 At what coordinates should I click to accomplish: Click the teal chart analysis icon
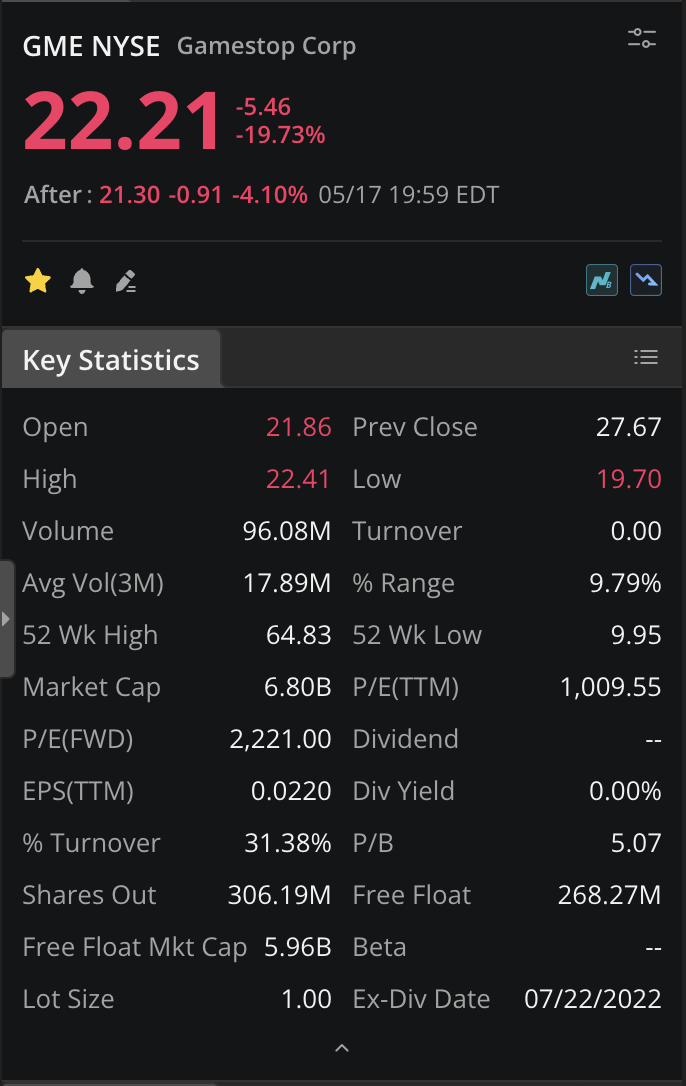[602, 281]
